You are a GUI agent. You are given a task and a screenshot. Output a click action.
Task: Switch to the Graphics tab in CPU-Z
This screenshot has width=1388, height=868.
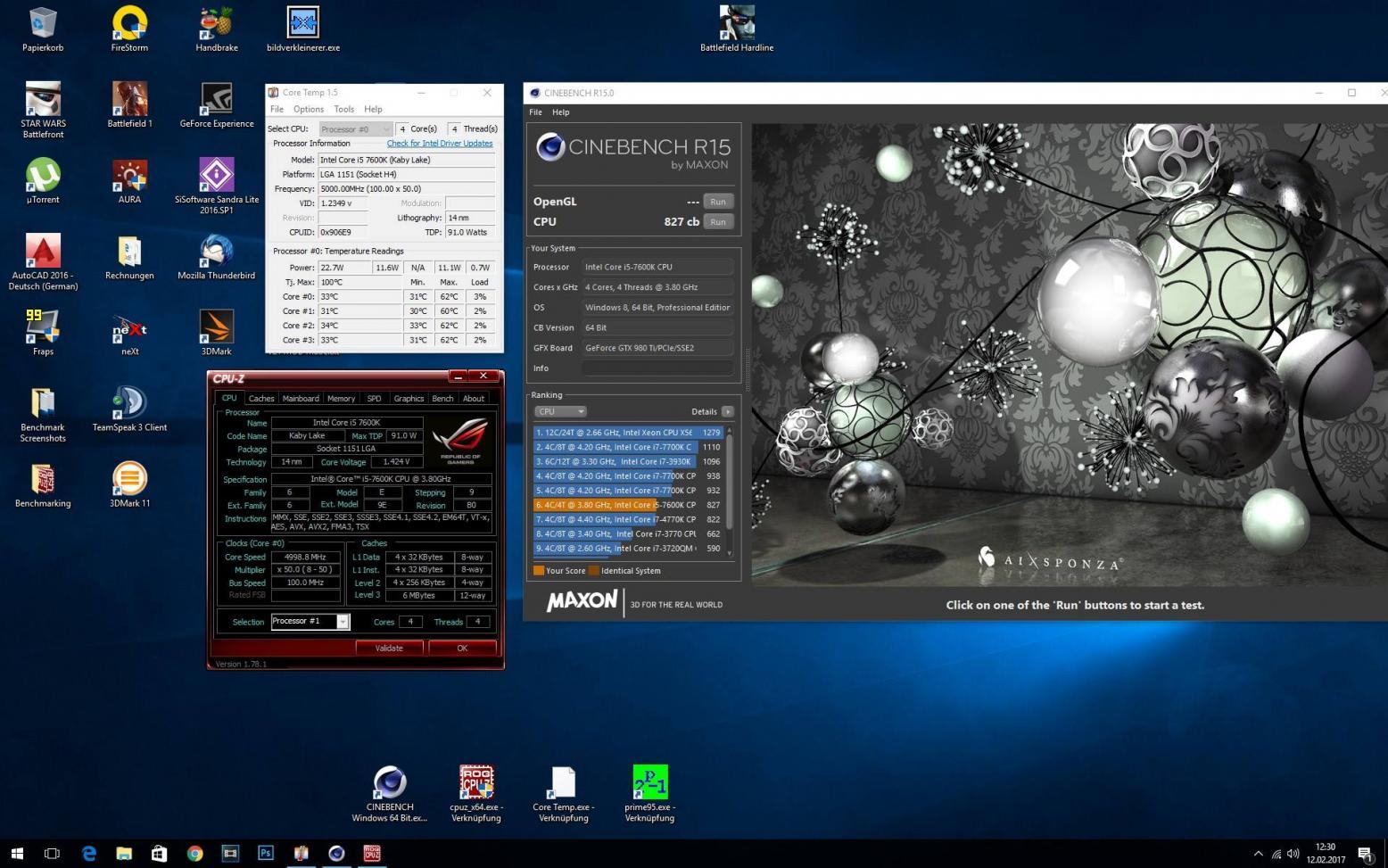[x=409, y=399]
